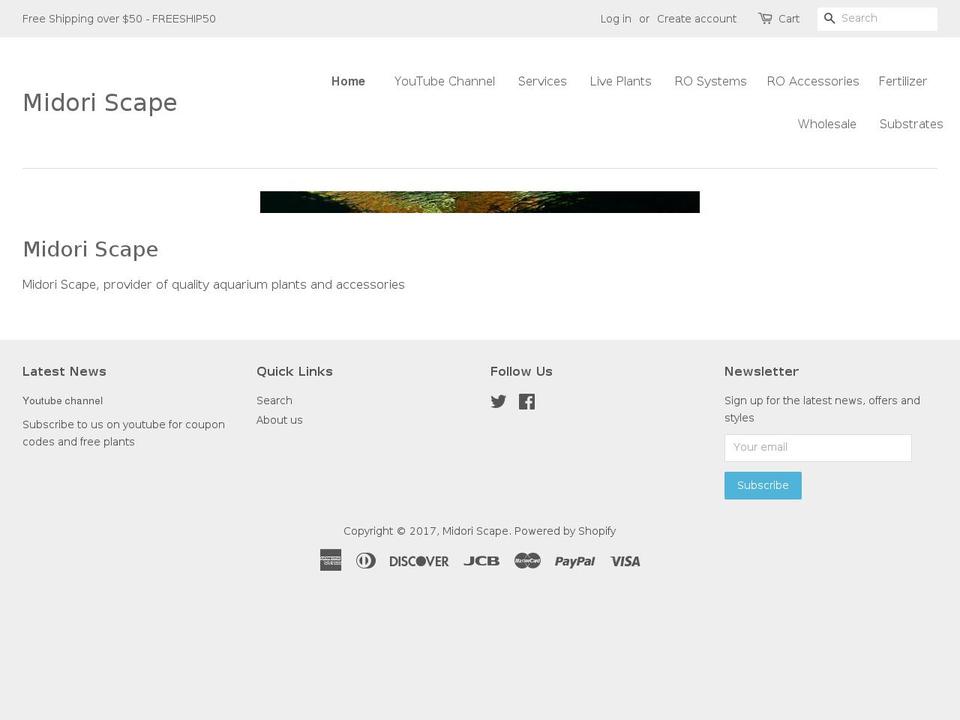Screen dimensions: 960x720
Task: Click Midori Scape link in copyright
Action: click(475, 531)
